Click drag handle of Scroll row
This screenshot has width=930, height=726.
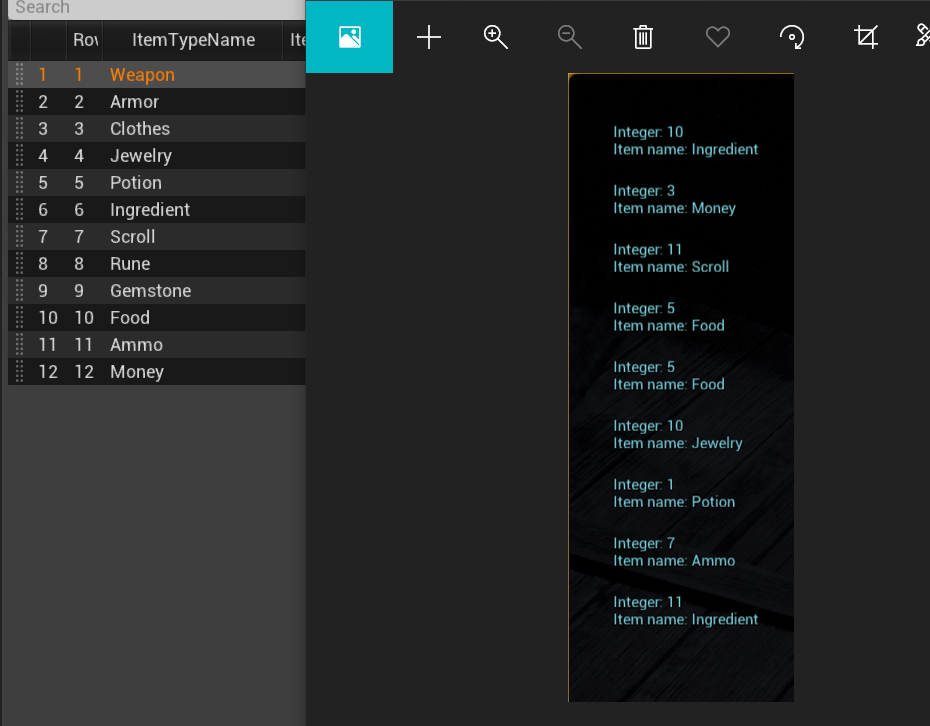[x=19, y=237]
